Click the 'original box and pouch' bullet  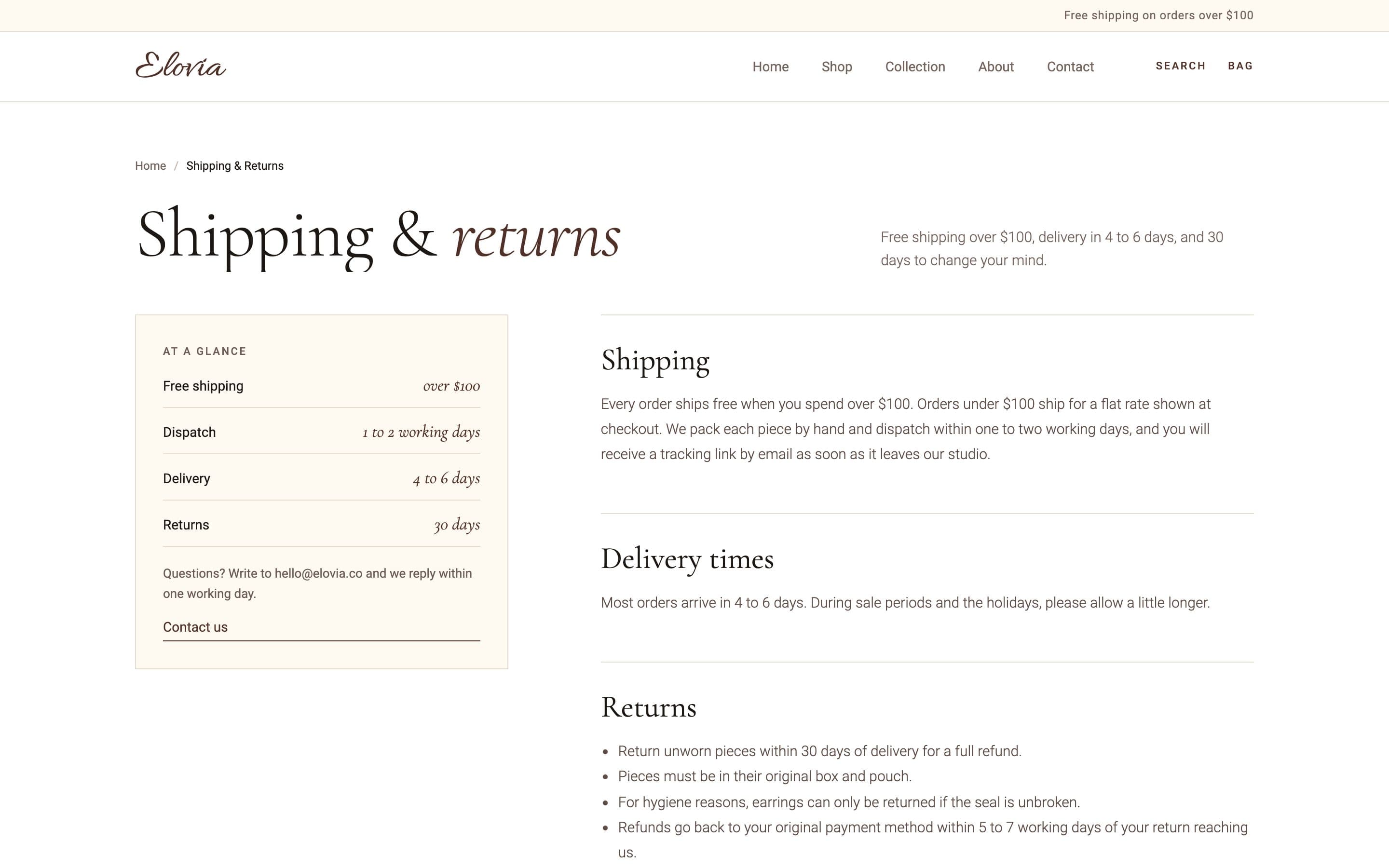coord(764,776)
